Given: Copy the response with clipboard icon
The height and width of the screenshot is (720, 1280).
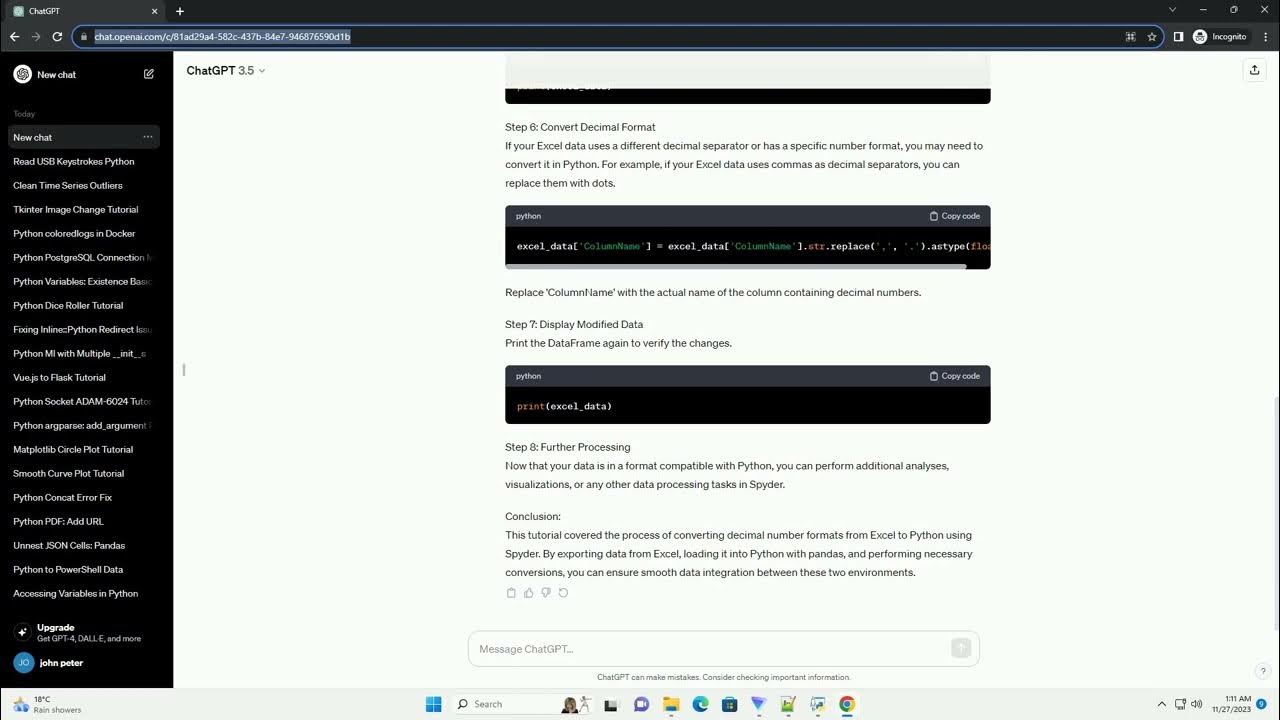Looking at the screenshot, I should [511, 593].
